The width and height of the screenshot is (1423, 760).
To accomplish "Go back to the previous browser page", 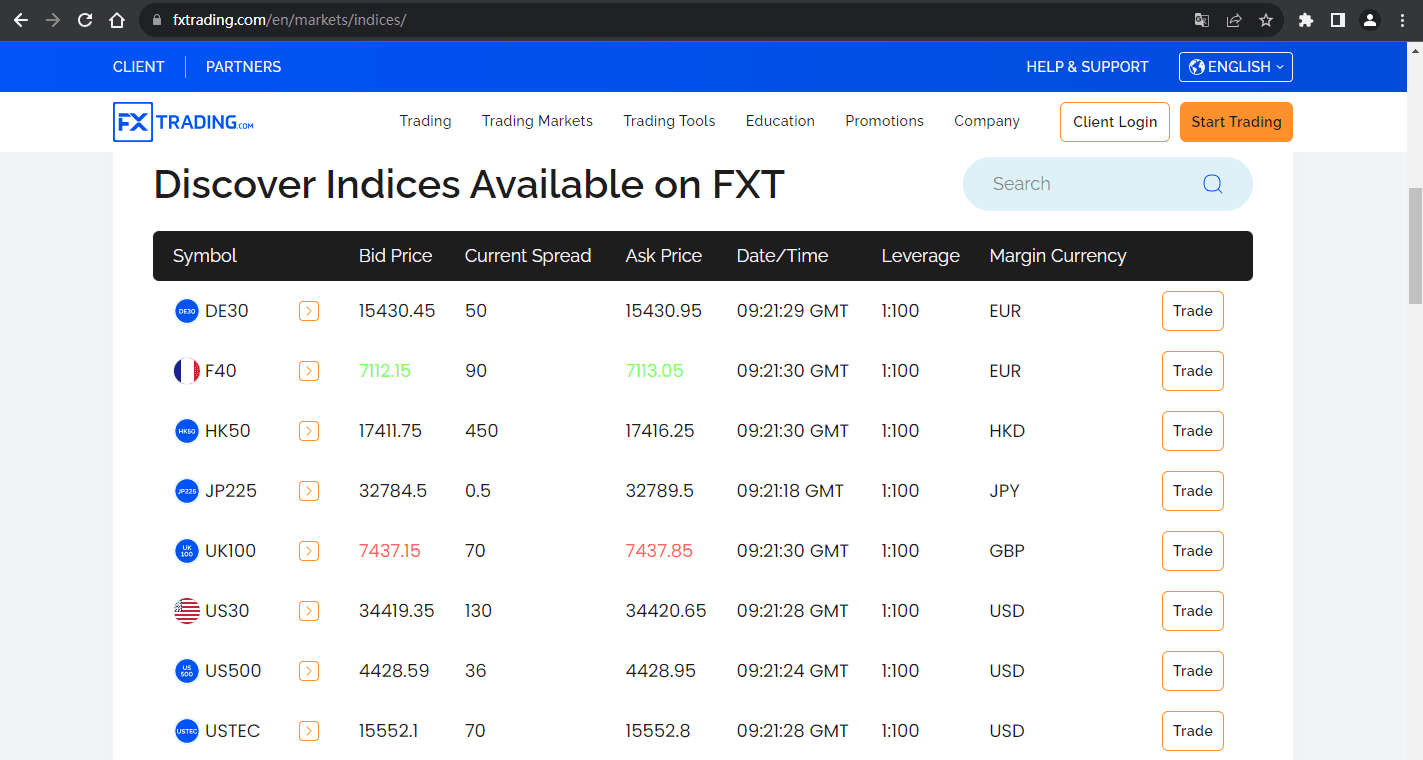I will tap(21, 20).
